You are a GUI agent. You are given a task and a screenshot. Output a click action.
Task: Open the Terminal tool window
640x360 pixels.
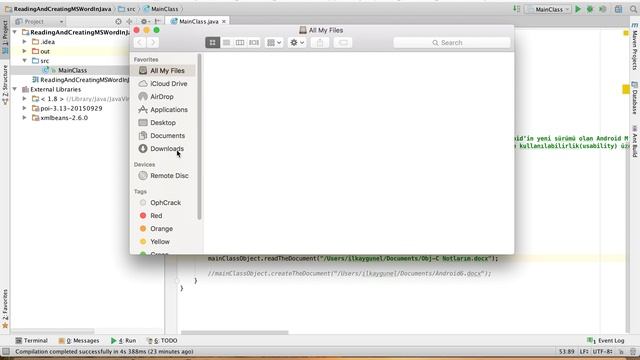[31, 340]
